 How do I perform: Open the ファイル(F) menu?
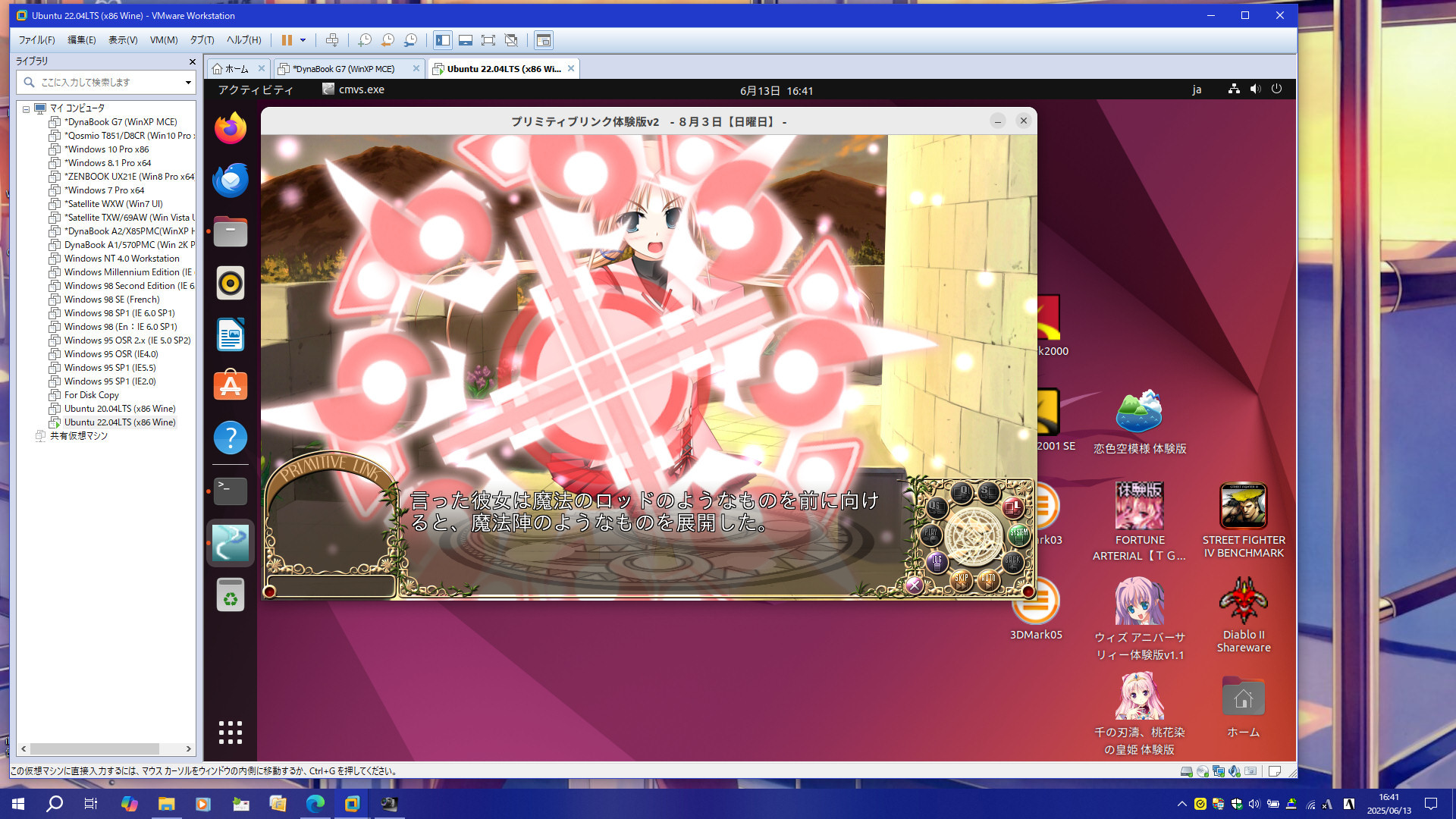coord(36,40)
